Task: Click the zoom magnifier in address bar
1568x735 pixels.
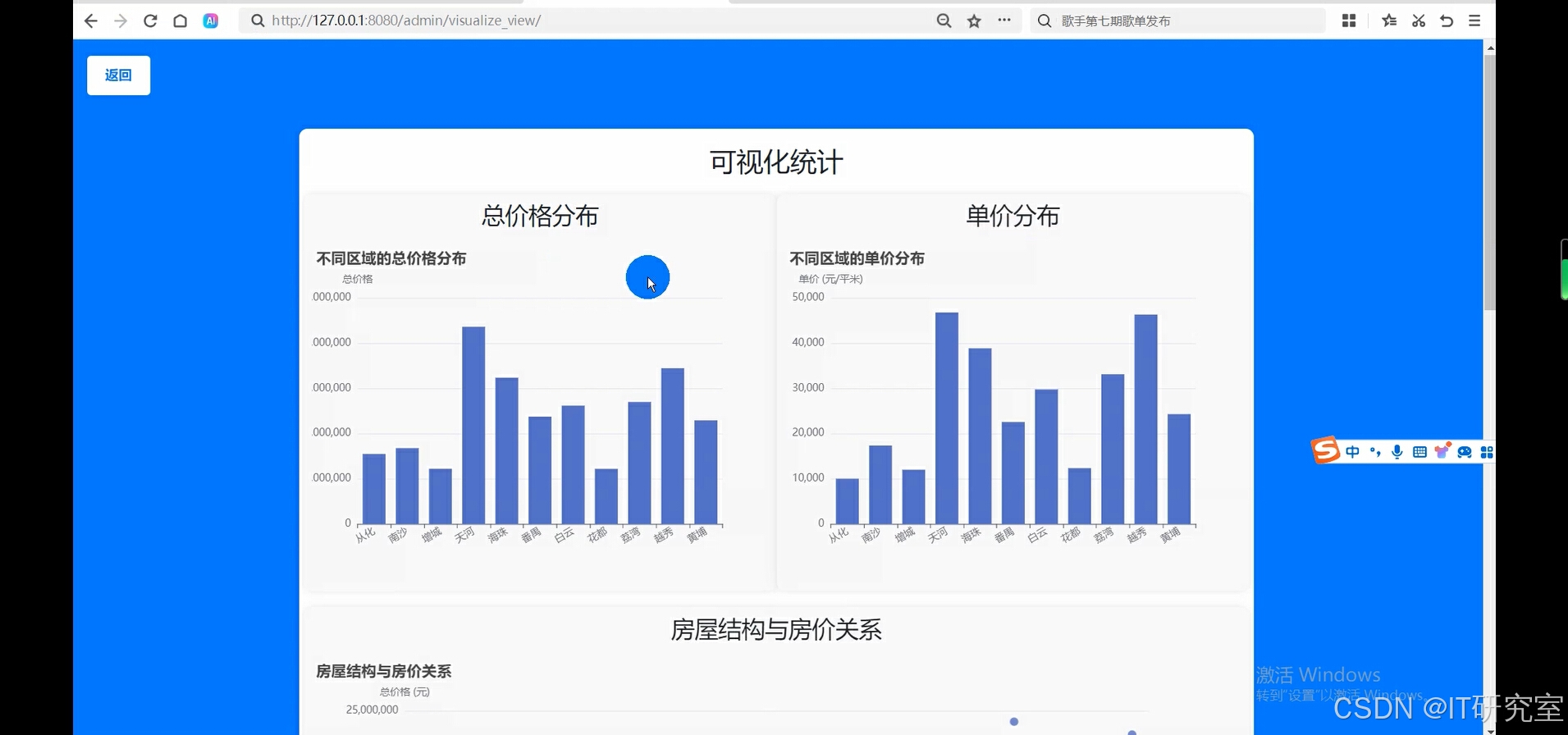Action: coord(944,21)
